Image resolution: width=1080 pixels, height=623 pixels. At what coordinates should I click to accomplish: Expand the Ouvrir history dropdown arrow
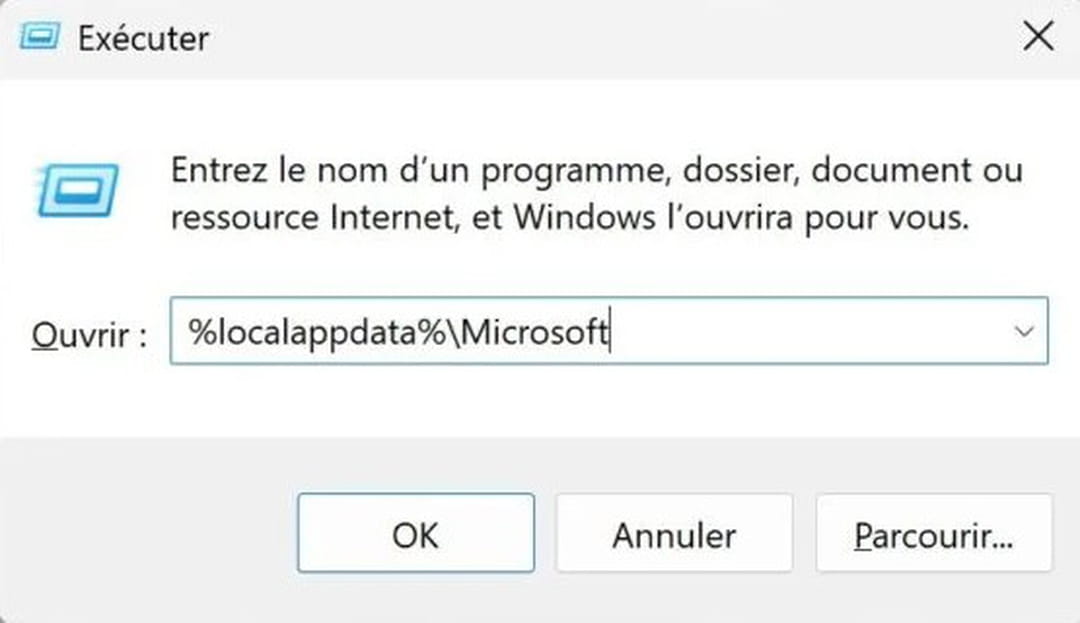pyautogui.click(x=1024, y=330)
